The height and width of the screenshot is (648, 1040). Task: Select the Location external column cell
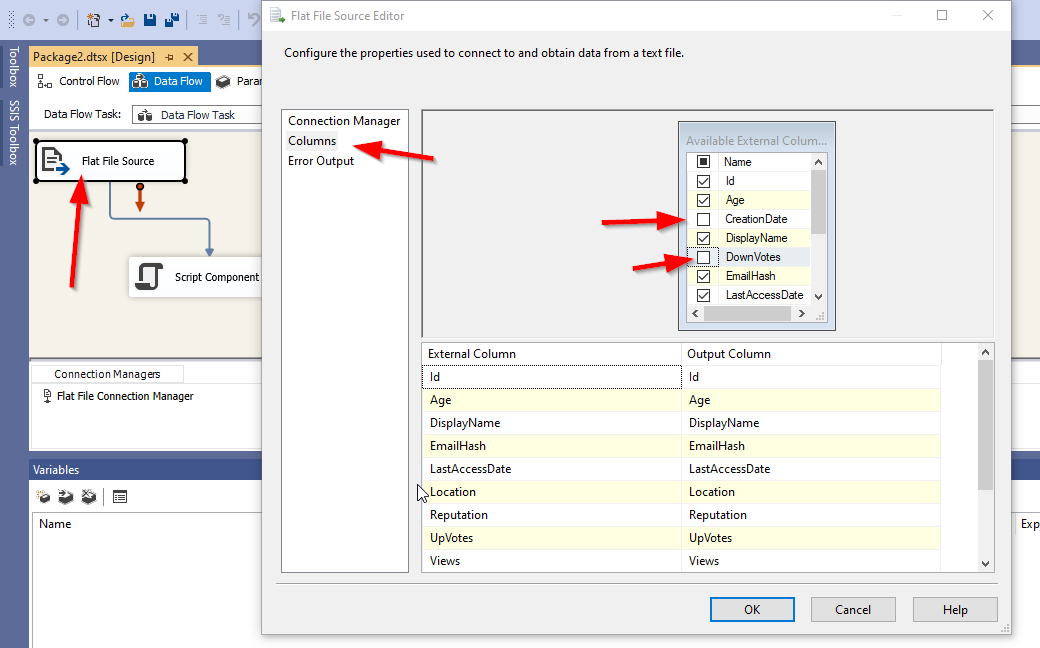(552, 491)
